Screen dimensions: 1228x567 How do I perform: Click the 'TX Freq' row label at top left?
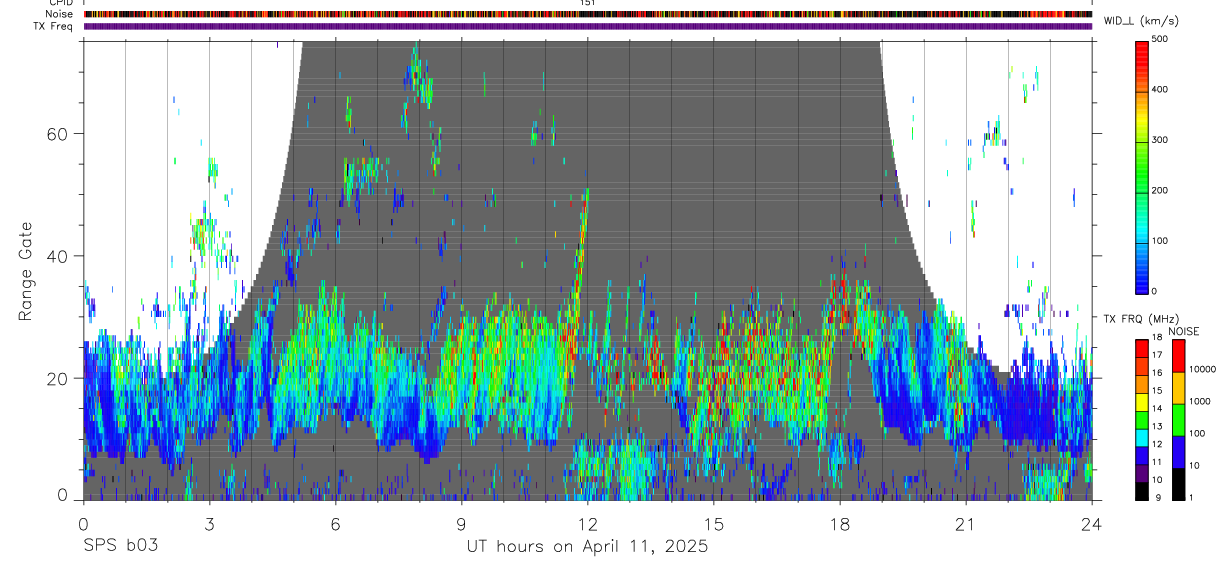(54, 26)
